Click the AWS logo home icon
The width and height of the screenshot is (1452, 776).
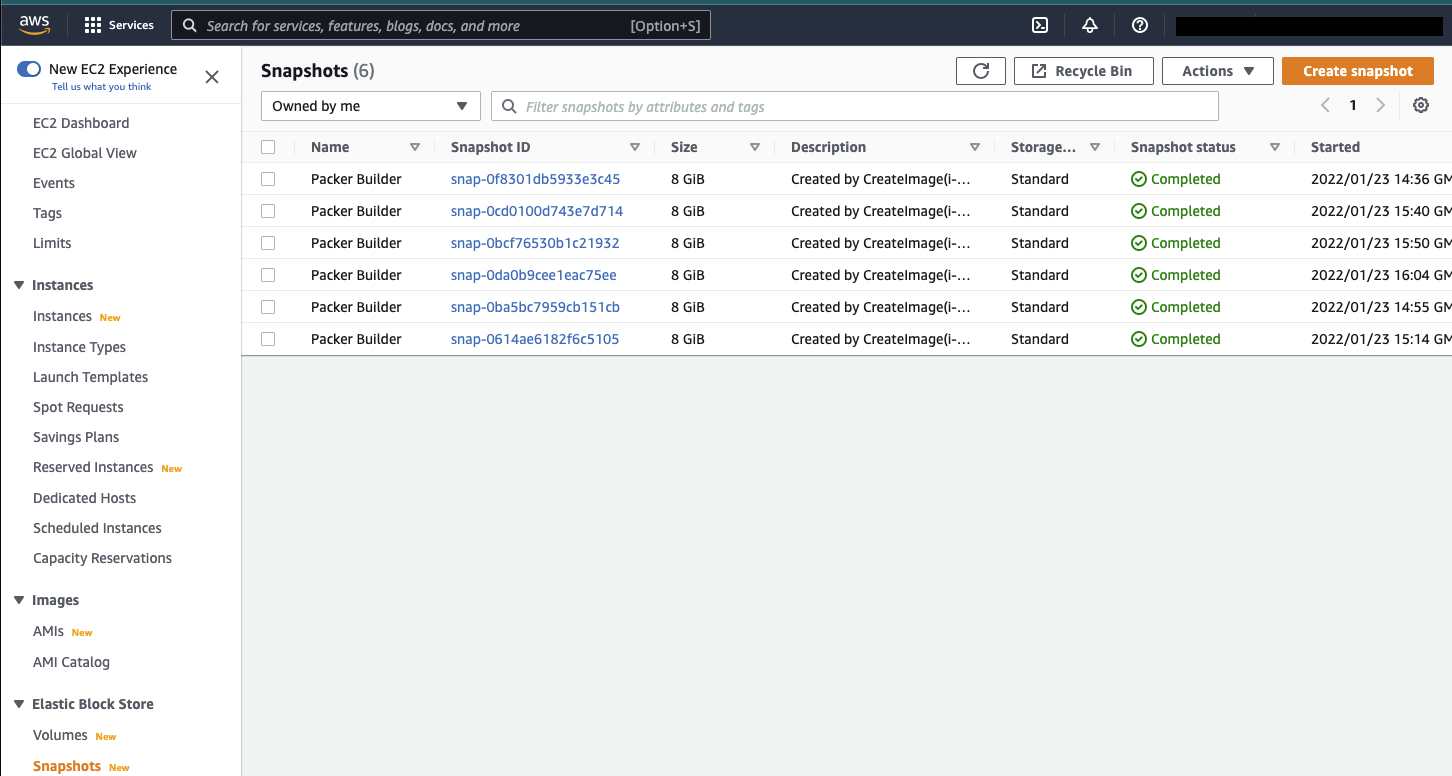tap(34, 25)
